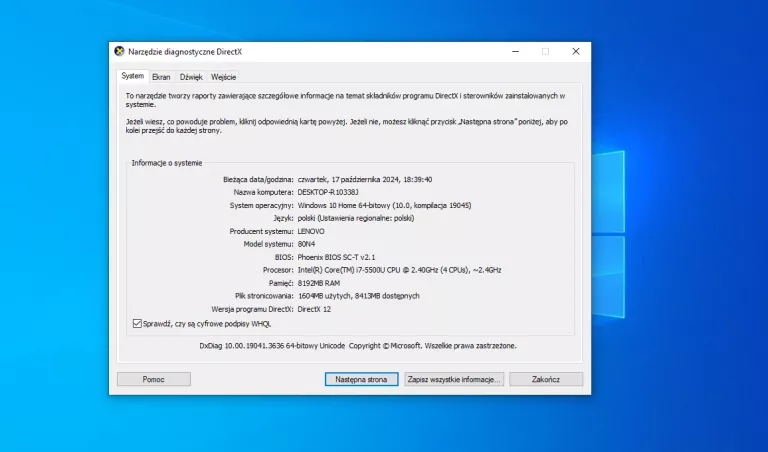Click the Pamięć label

click(x=281, y=283)
